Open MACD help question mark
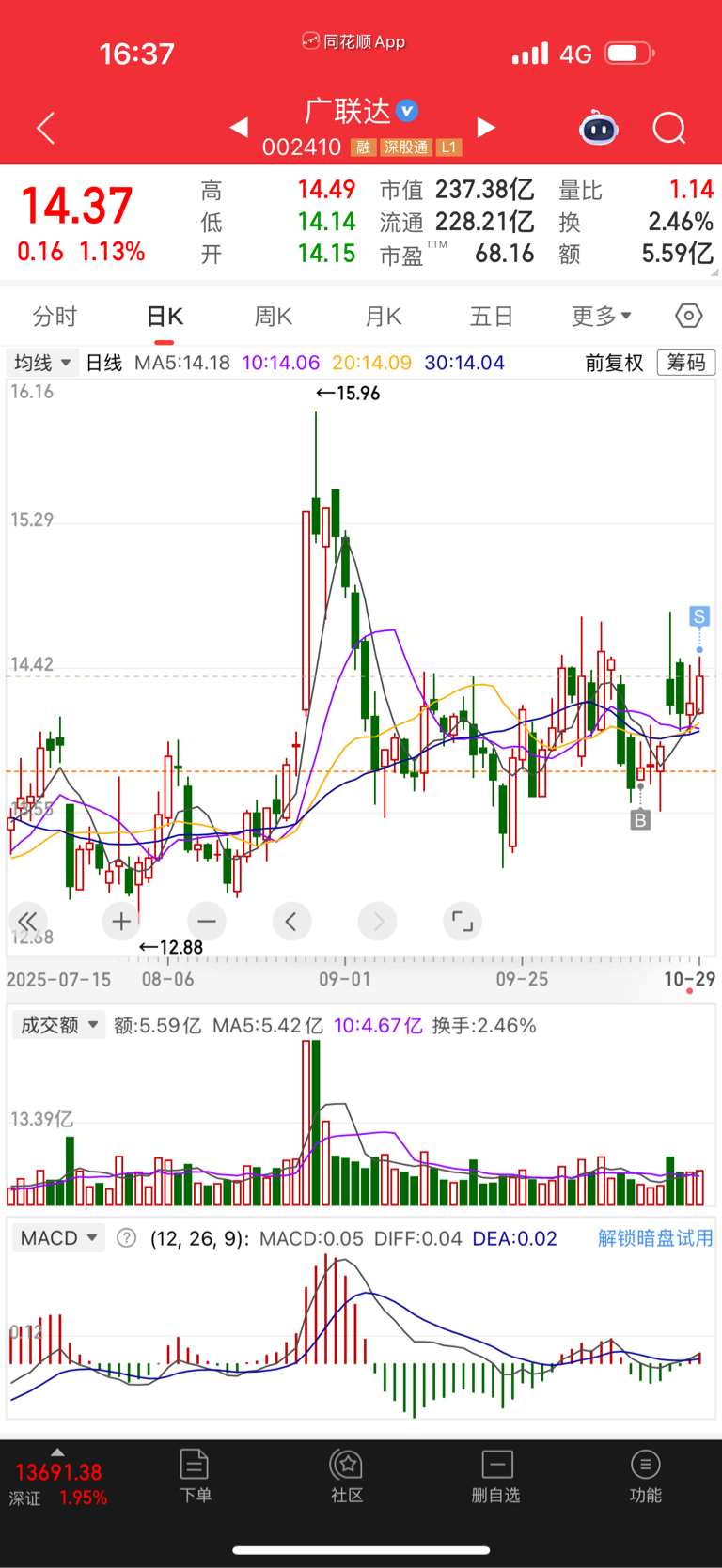The width and height of the screenshot is (722, 1568). click(126, 1238)
